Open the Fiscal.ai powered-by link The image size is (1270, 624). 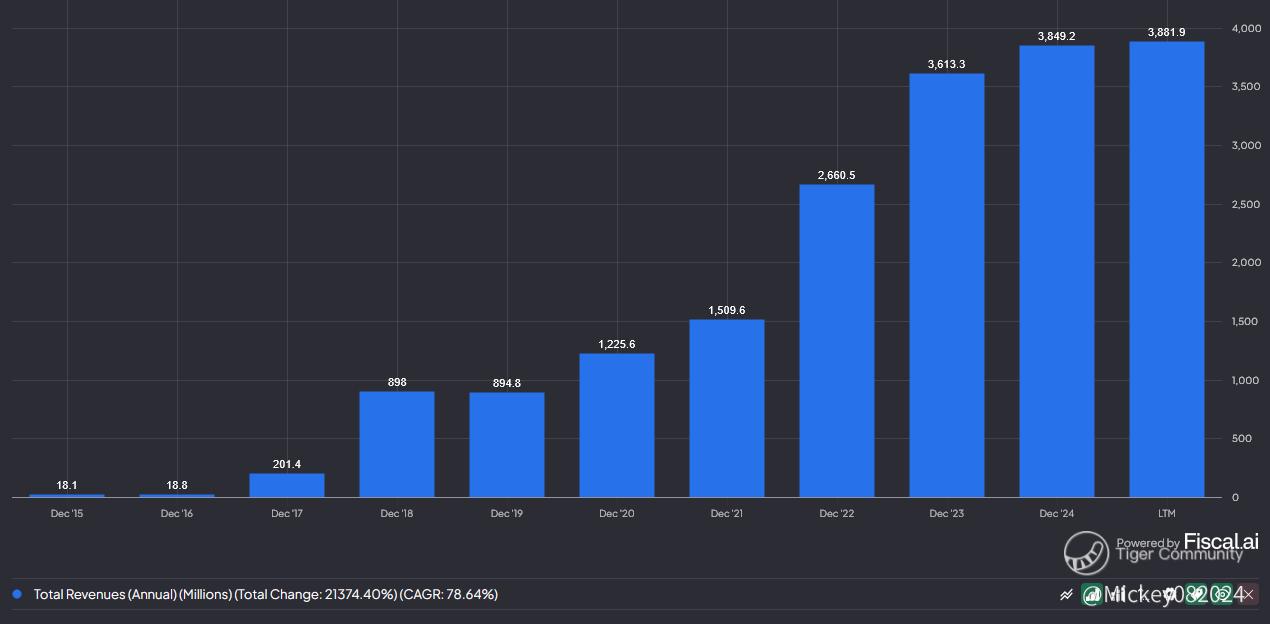pos(1188,542)
